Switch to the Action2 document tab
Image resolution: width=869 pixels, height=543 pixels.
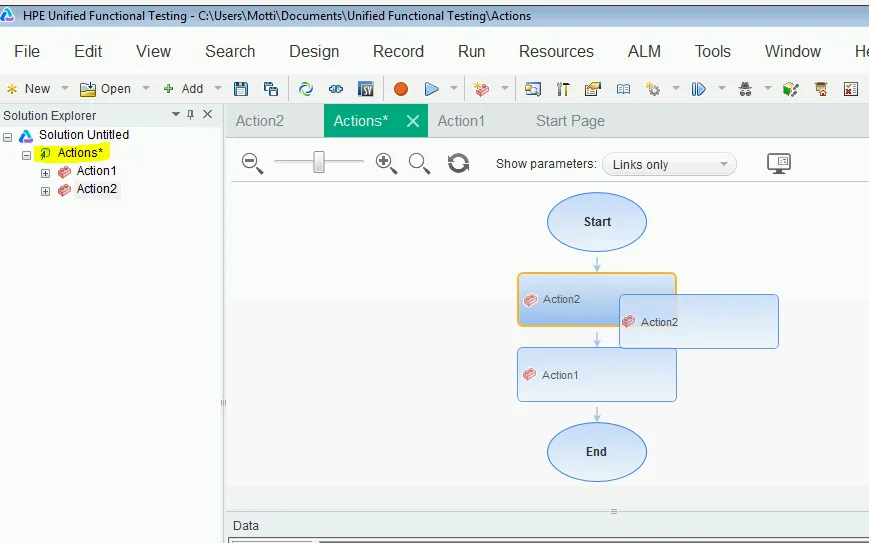pyautogui.click(x=260, y=121)
